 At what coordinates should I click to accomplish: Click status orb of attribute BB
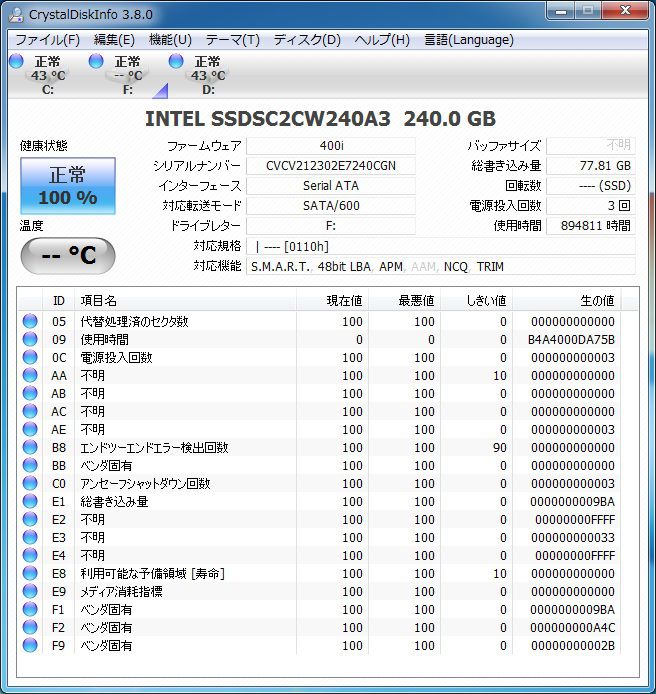point(30,465)
